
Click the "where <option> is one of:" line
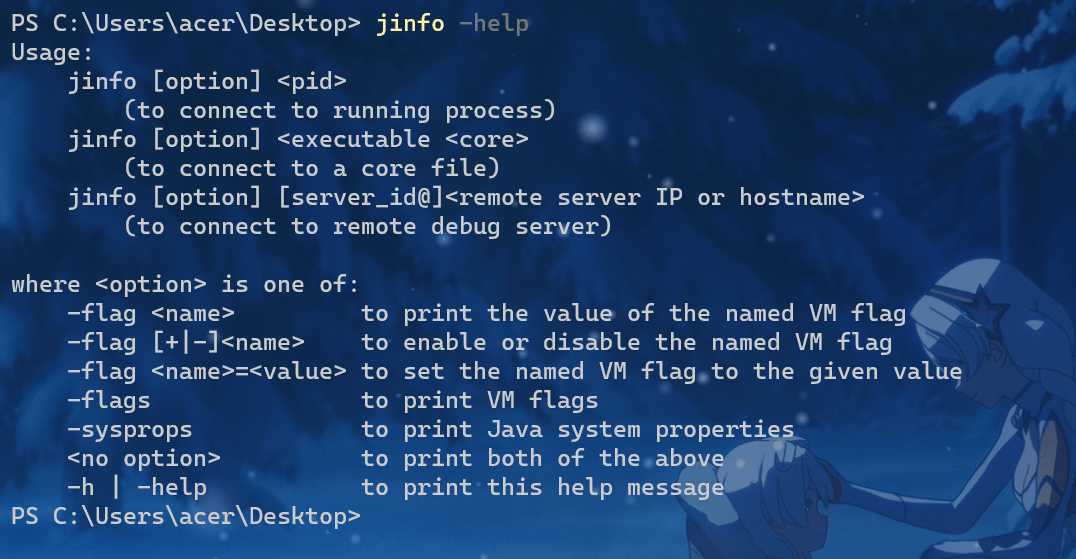[185, 285]
